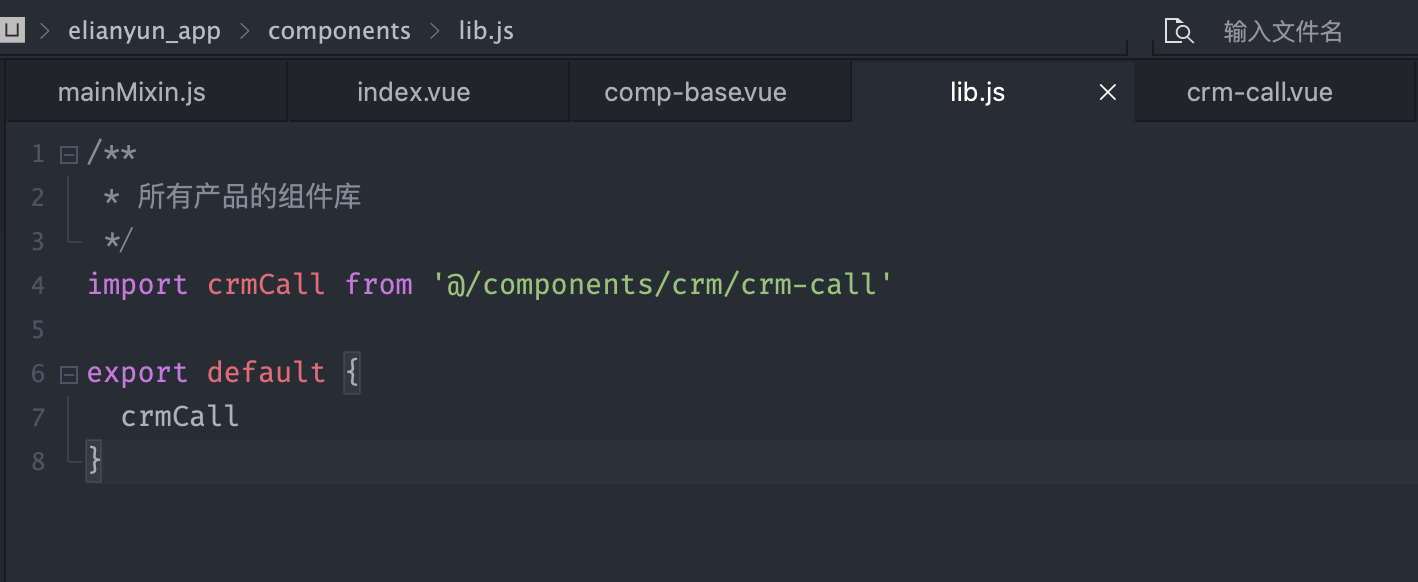The height and width of the screenshot is (582, 1418).
Task: Click the elianyun_app breadcrumb
Action: pyautogui.click(x=144, y=31)
